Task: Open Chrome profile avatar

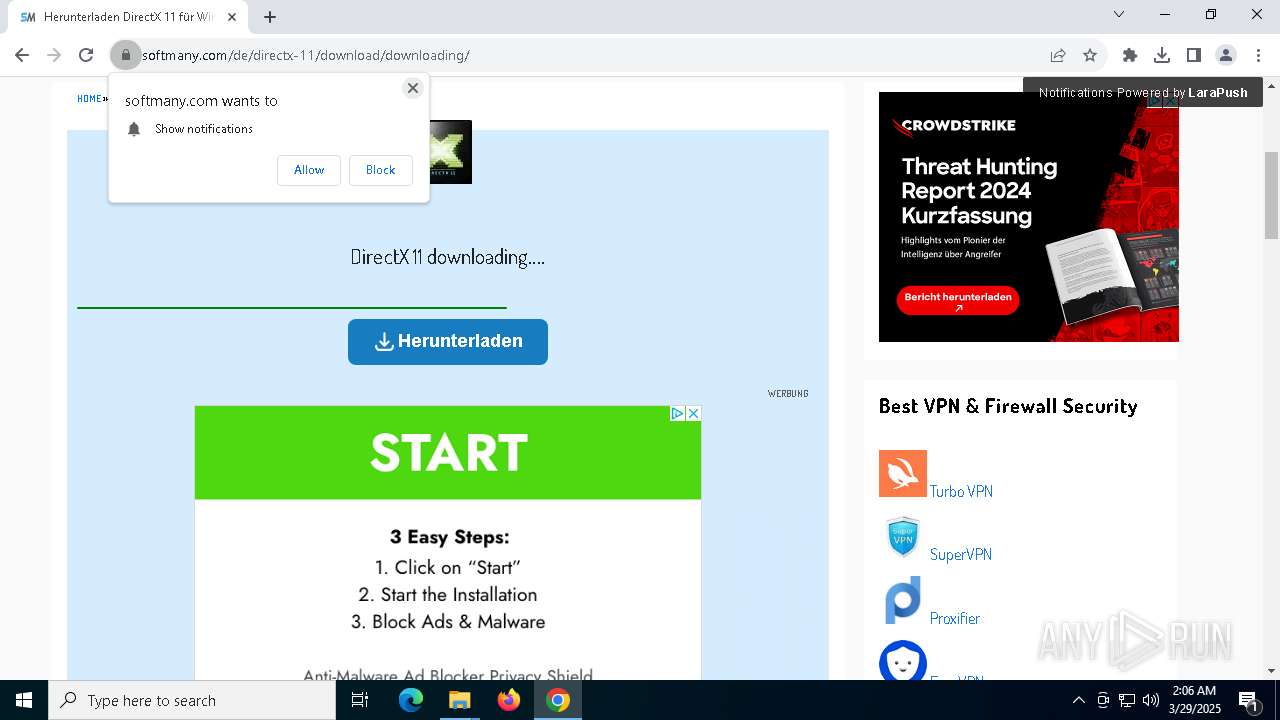Action: coord(1226,55)
